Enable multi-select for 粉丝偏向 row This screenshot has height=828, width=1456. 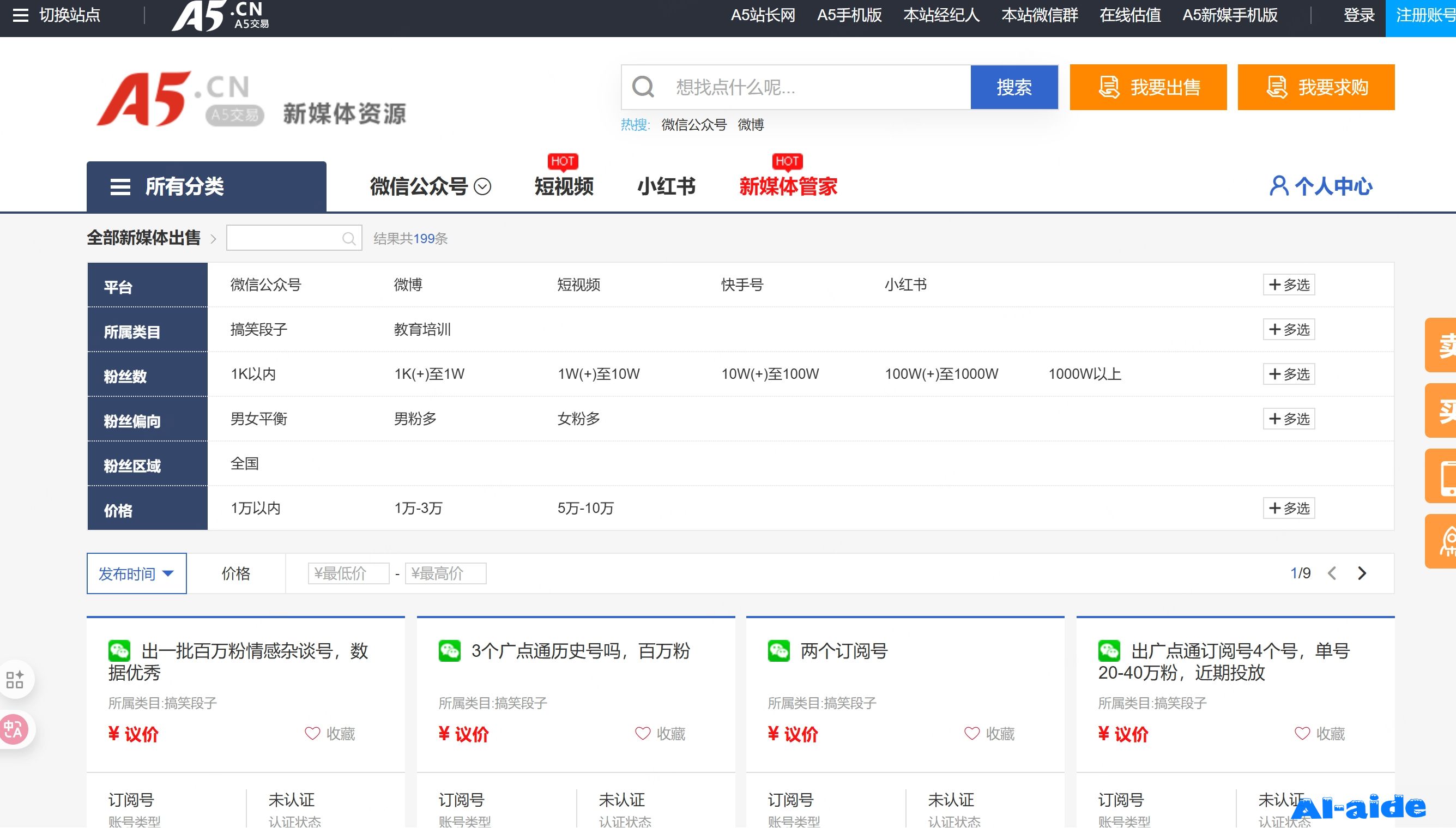(x=1289, y=419)
